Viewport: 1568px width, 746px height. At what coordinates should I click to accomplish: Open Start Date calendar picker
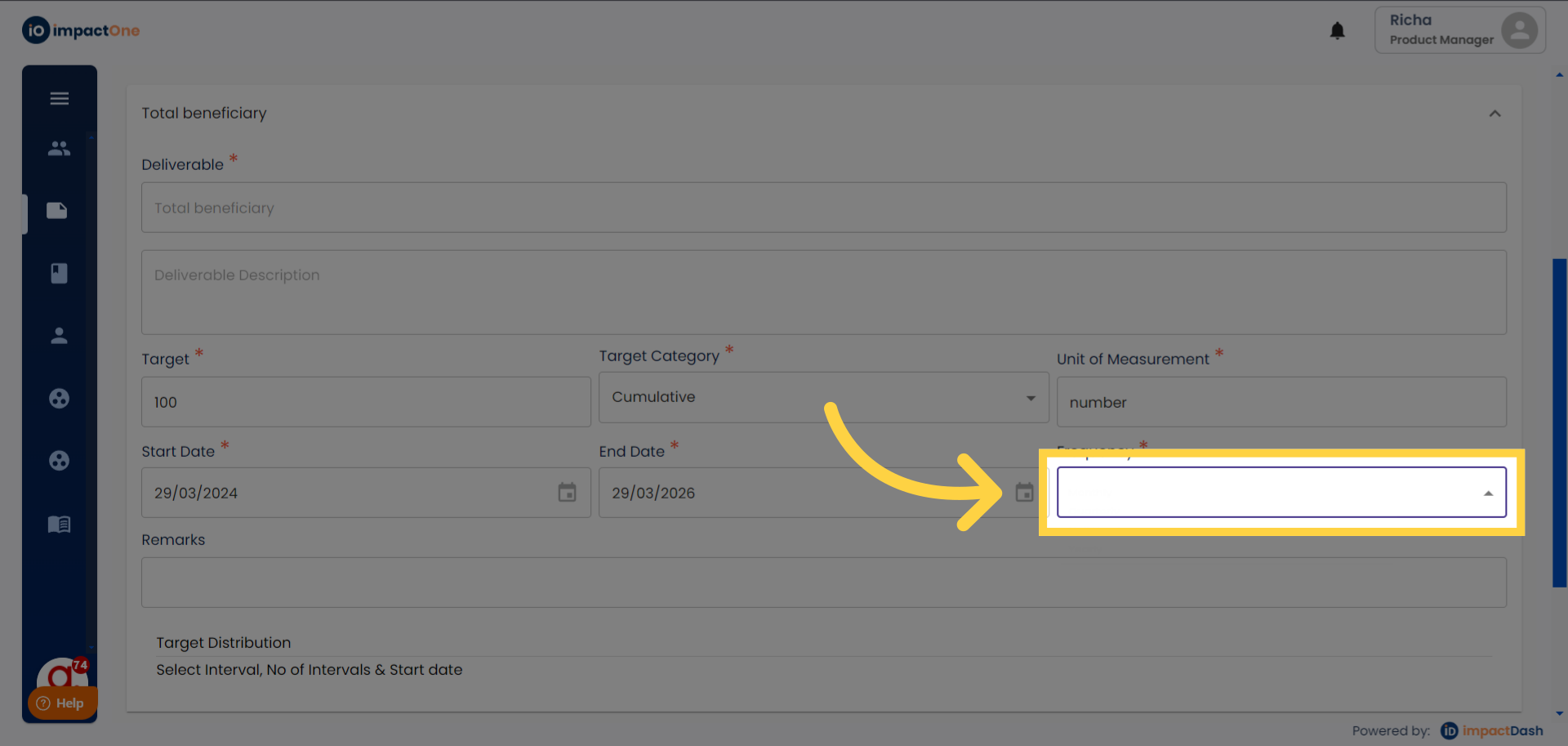pyautogui.click(x=567, y=493)
